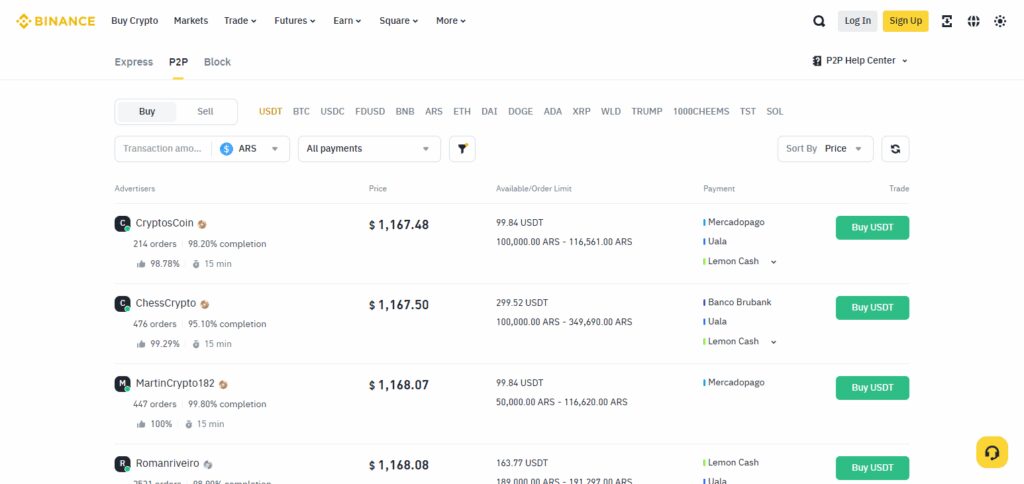Select the USDC coin tab

pyautogui.click(x=332, y=112)
